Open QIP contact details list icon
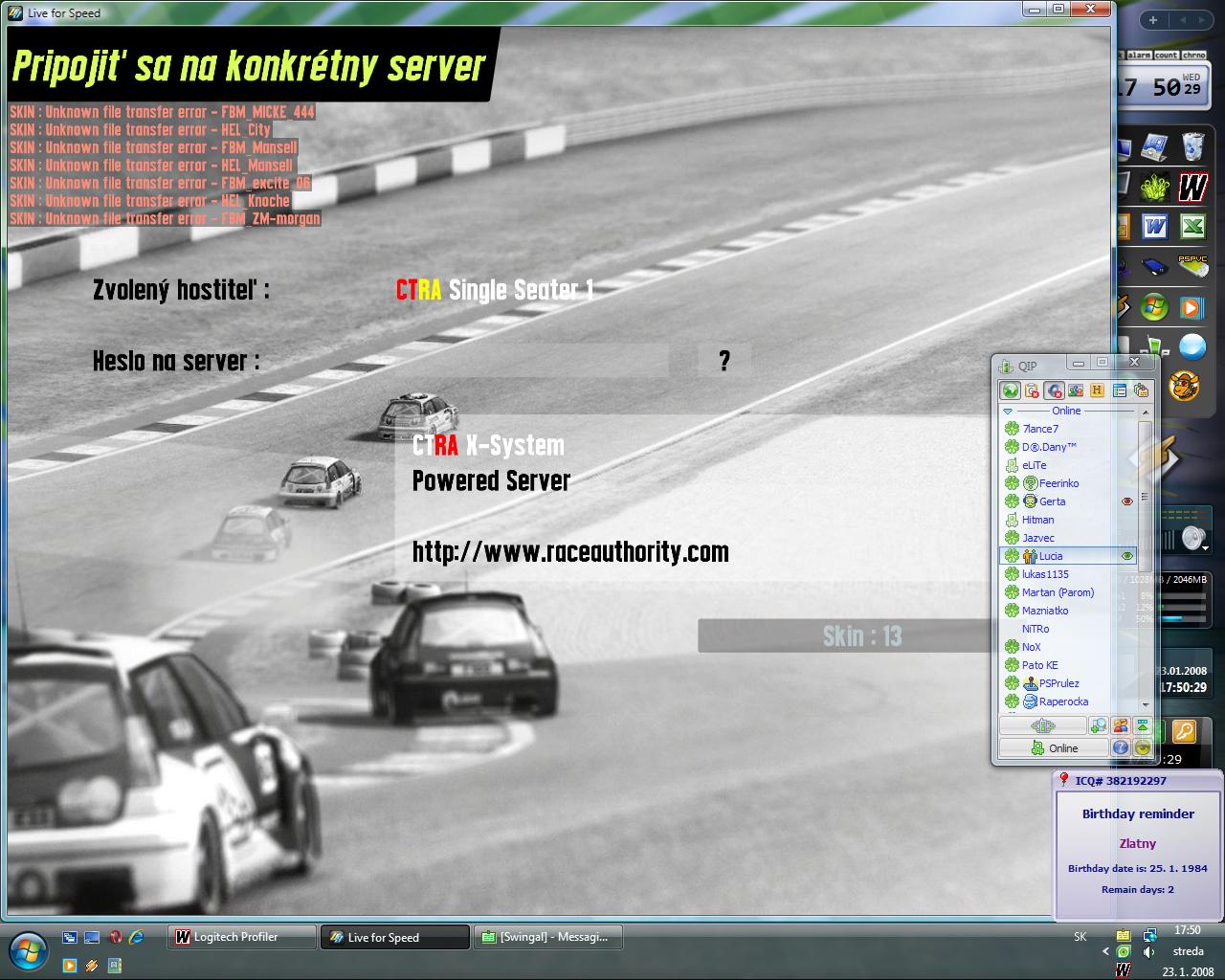The height and width of the screenshot is (980, 1225). click(x=1119, y=390)
